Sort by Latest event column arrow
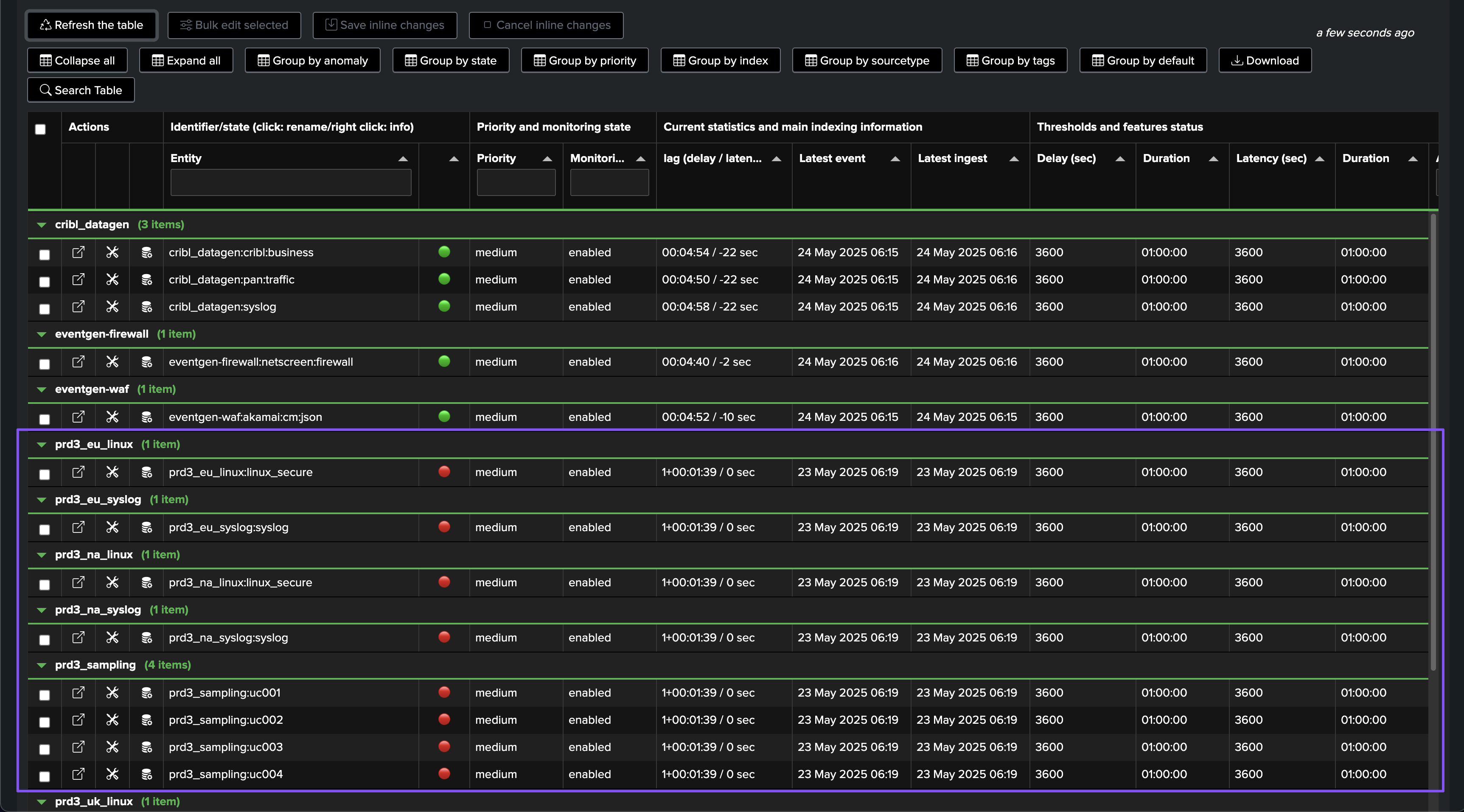 click(x=895, y=159)
